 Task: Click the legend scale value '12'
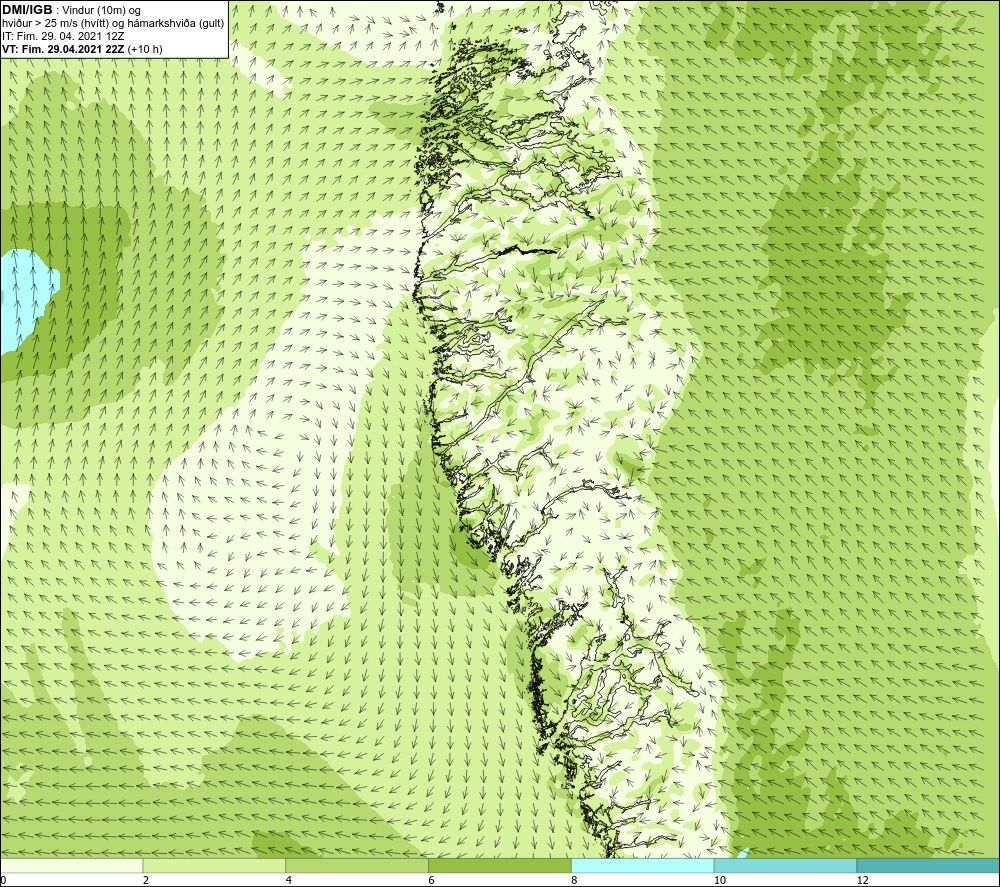[x=862, y=881]
